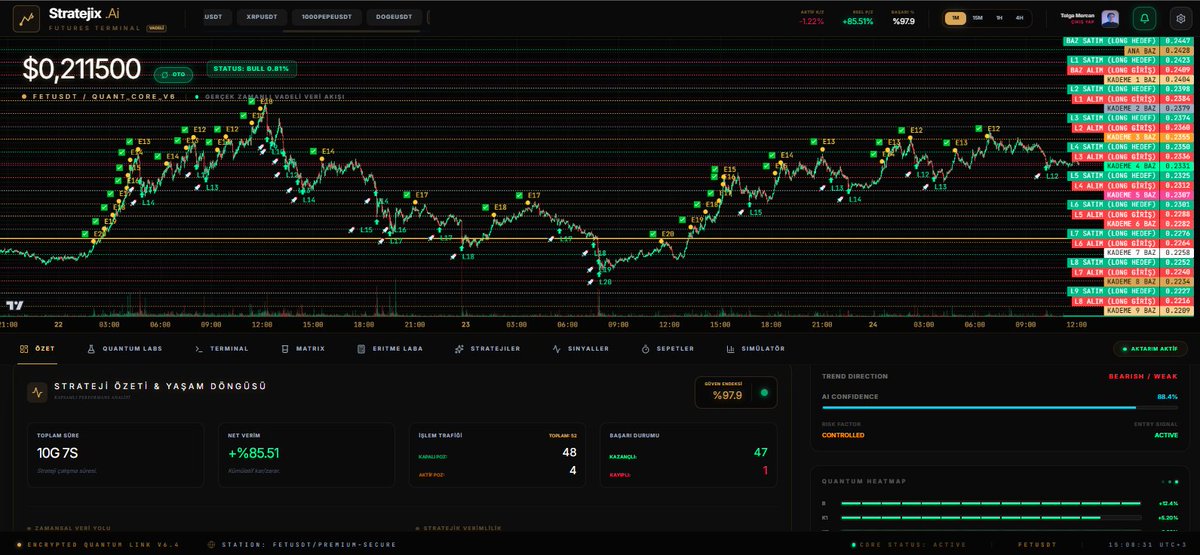Screen dimensions: 1200x555
Task: Open the Simülatör tab
Action: [757, 349]
